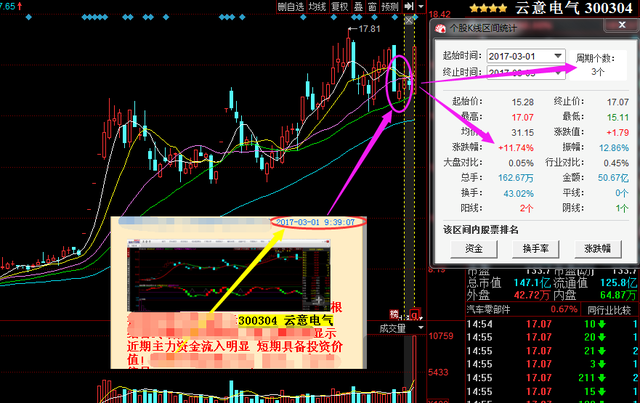The image size is (640, 403).
Task: Click the 窗 toolbar button
Action: point(372,7)
